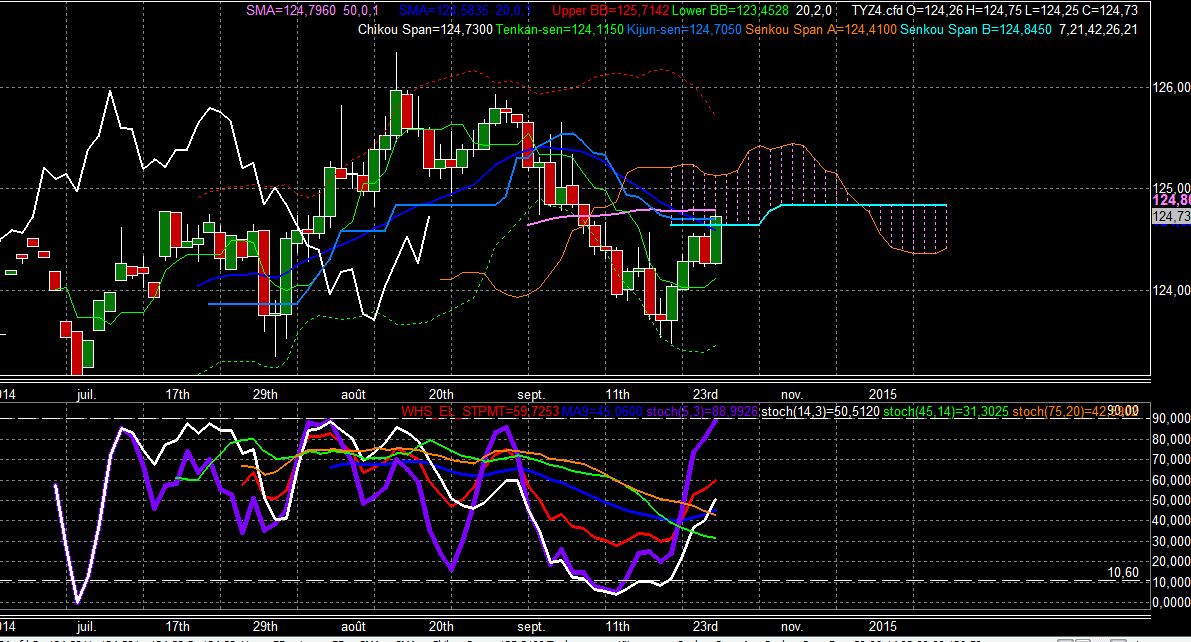Click the Bollinger parameters 20,2,0
1191x642 pixels.
(813, 11)
